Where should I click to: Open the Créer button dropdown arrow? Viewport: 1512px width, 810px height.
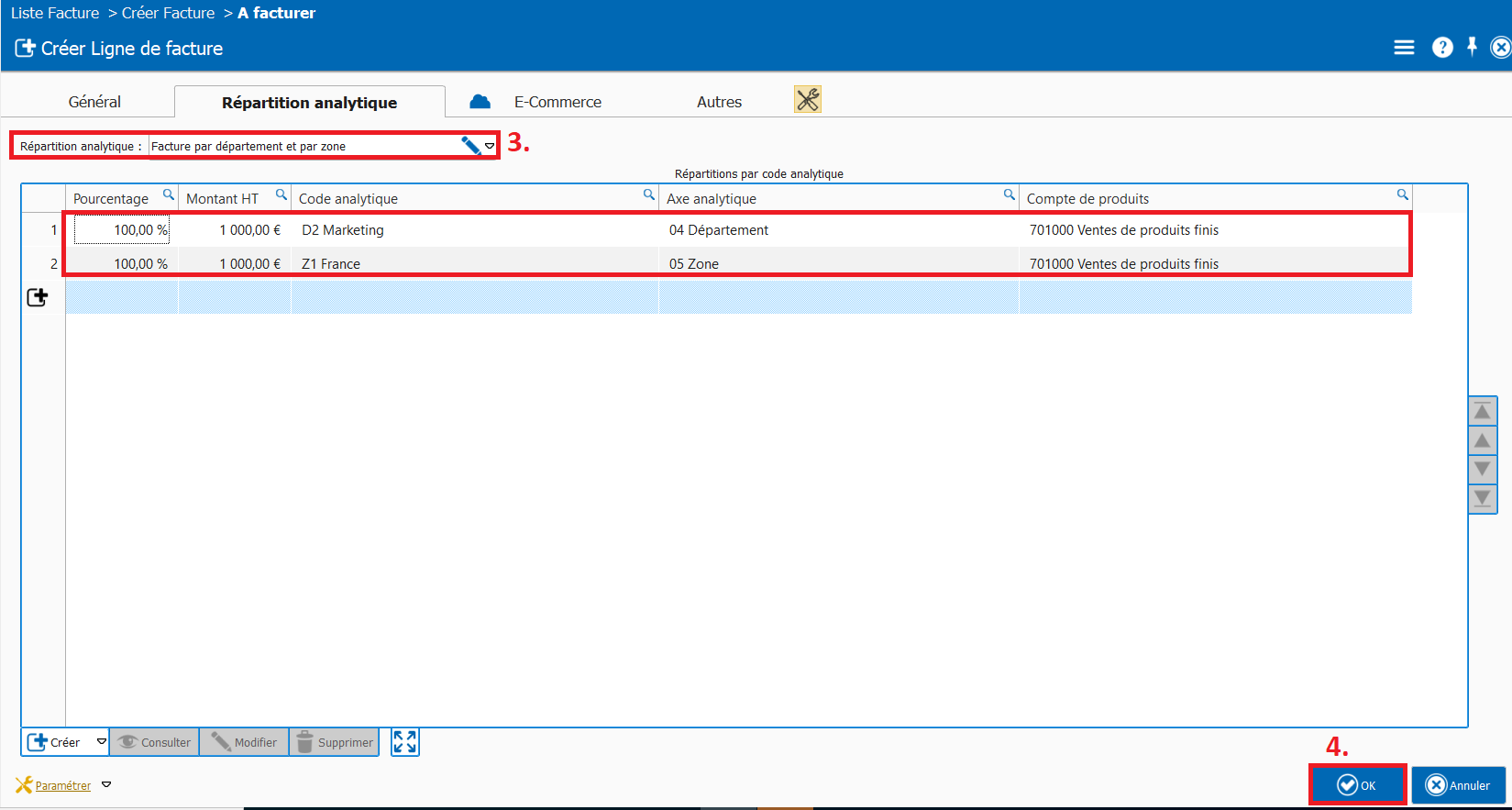[102, 741]
